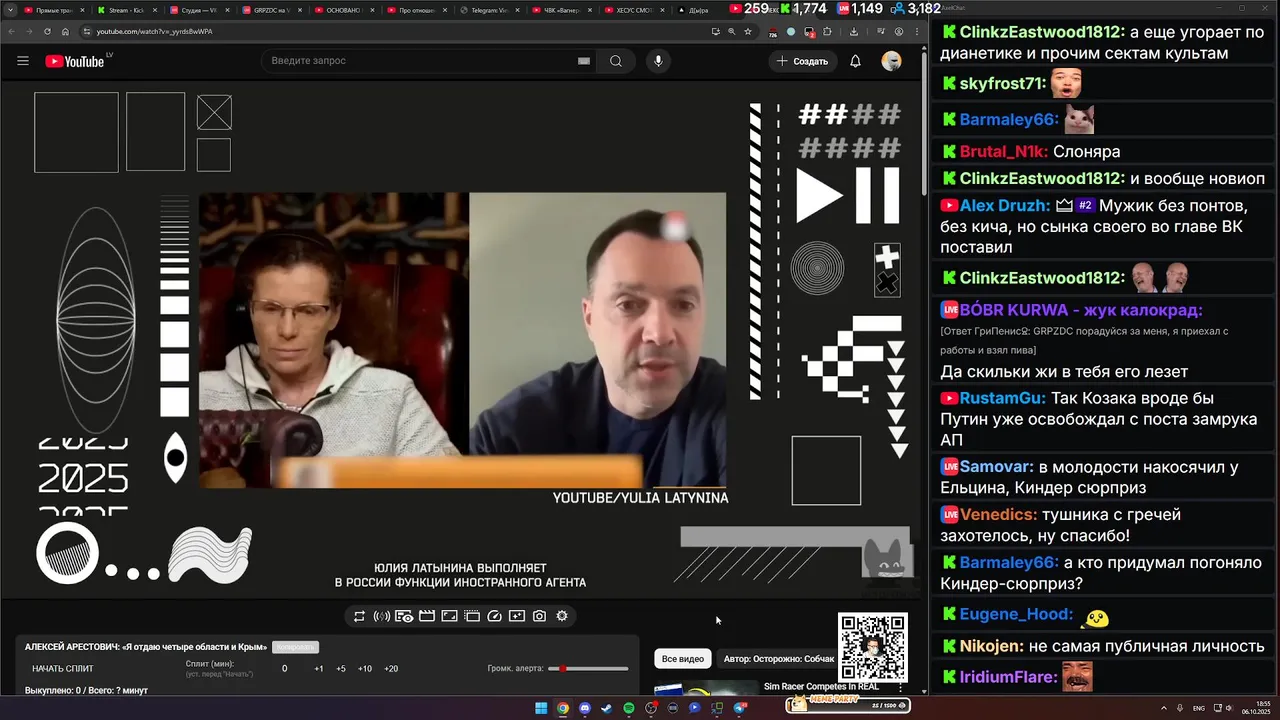1280x720 pixels.
Task: Click chat username ClinkzEastwood1812 in the top message
Action: pyautogui.click(x=1042, y=32)
